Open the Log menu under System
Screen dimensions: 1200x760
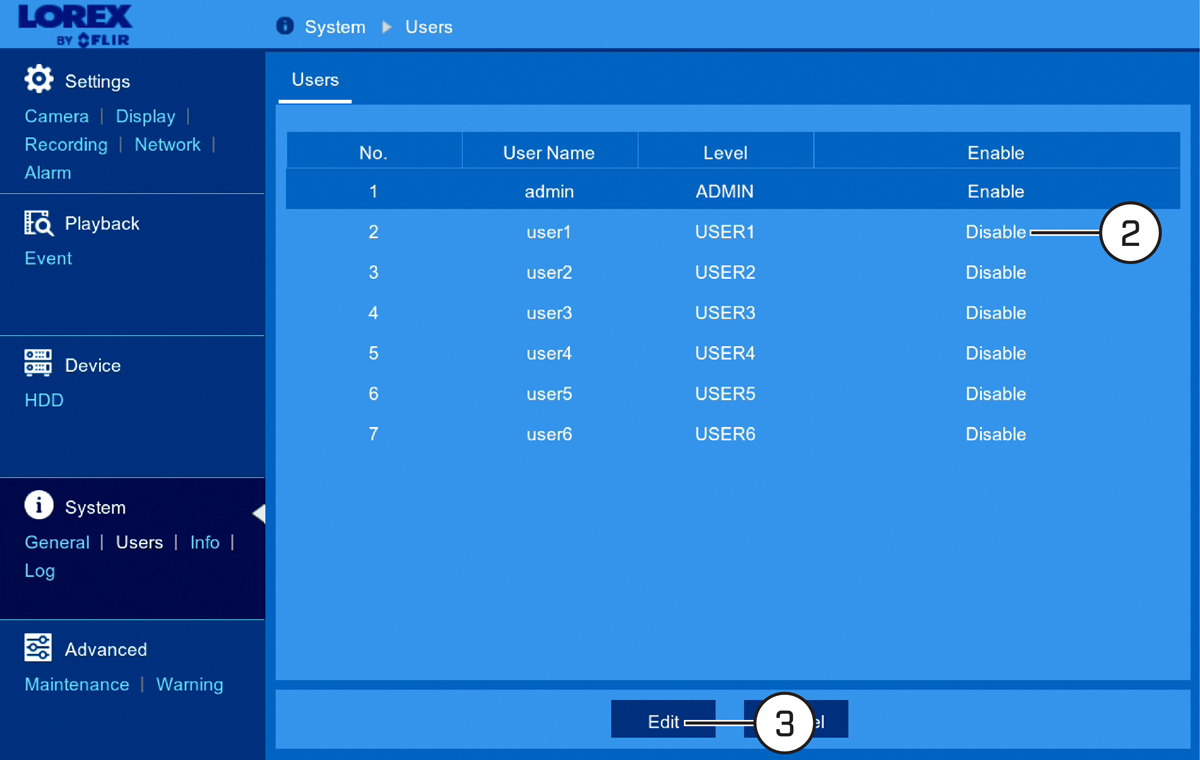[x=40, y=570]
